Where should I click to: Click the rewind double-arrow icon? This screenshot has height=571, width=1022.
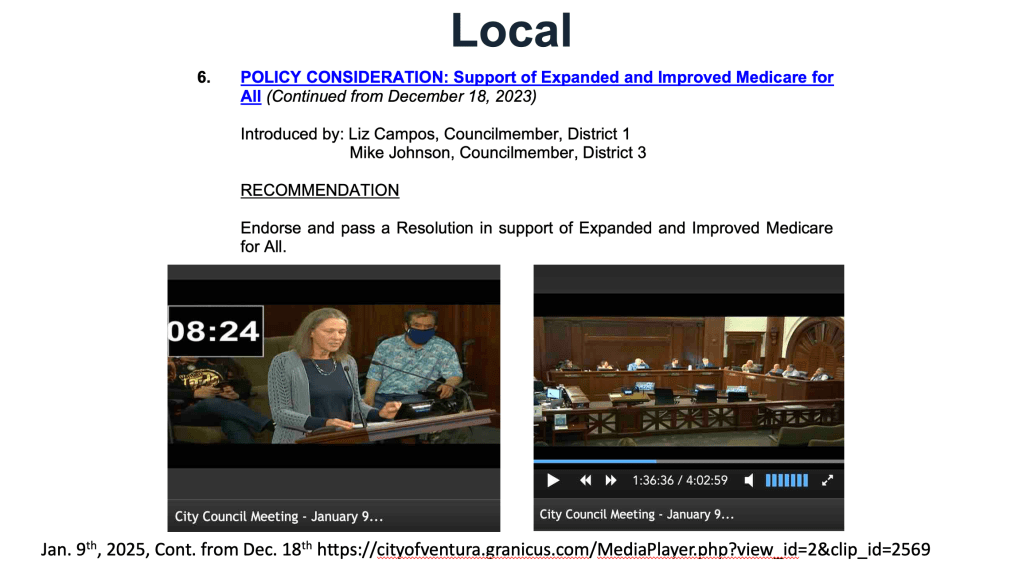586,481
